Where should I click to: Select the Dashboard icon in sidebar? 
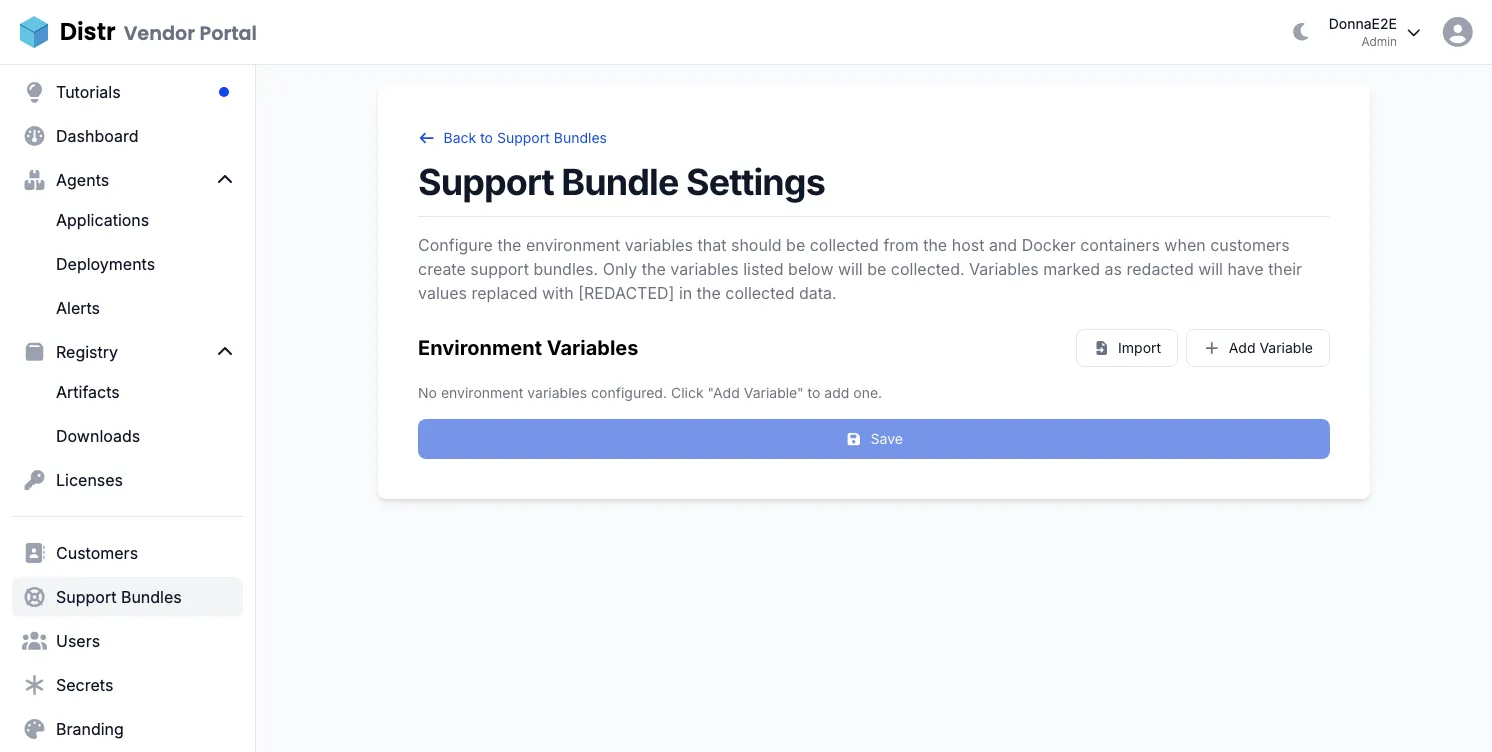coord(34,136)
